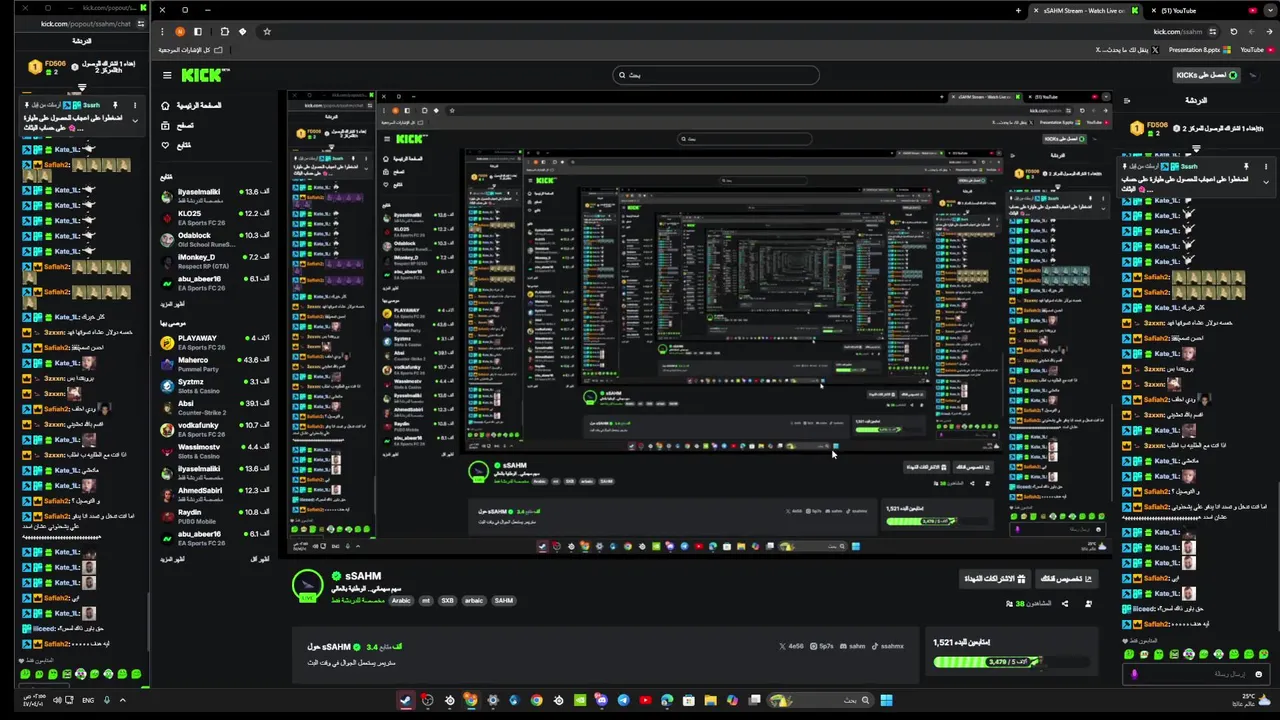Image resolution: width=1280 pixels, height=720 pixels.
Task: Open the Discord link sahm
Action: (x=853, y=646)
